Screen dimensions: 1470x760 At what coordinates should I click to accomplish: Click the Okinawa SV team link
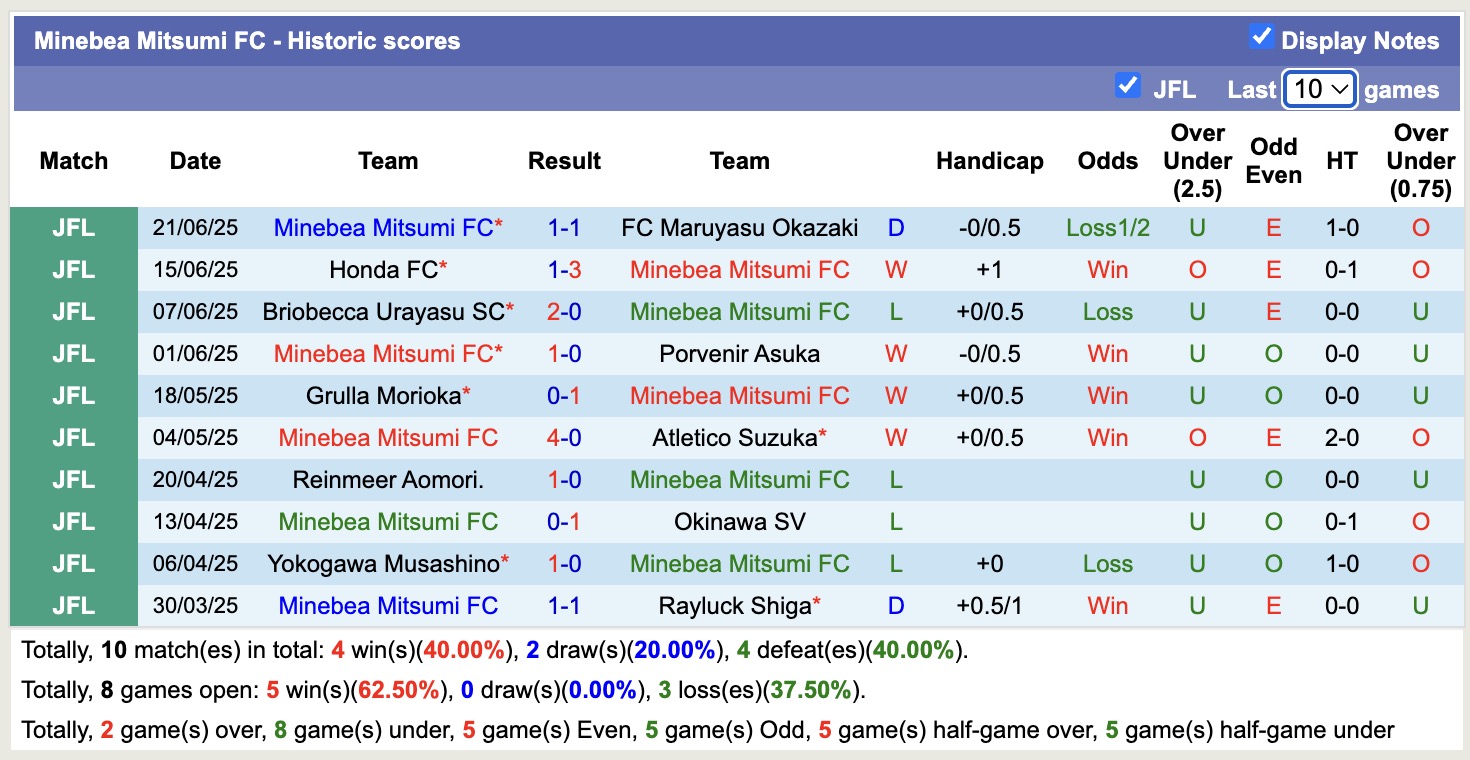tap(739, 522)
